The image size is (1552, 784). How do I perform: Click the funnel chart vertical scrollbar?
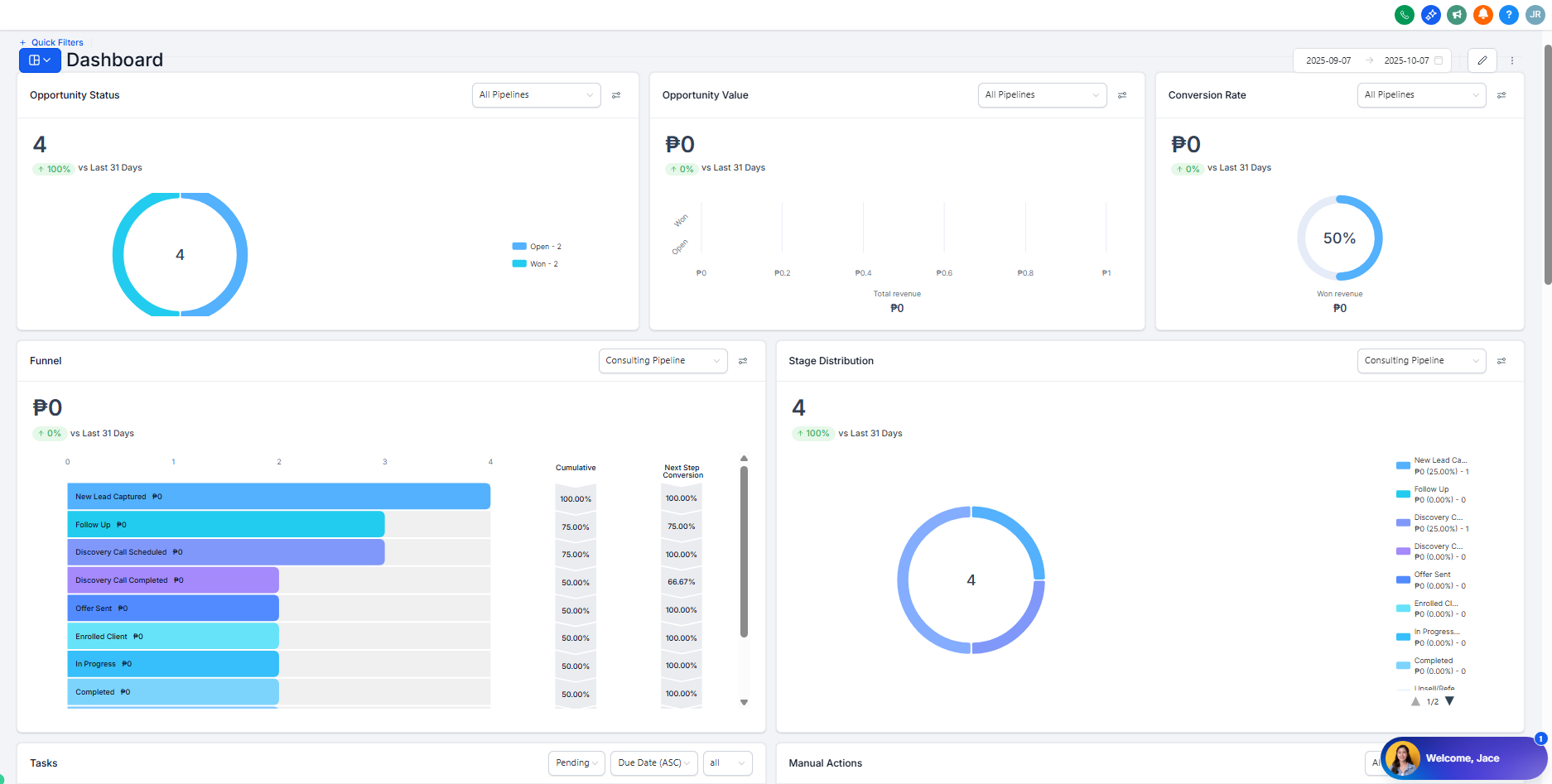(x=744, y=551)
